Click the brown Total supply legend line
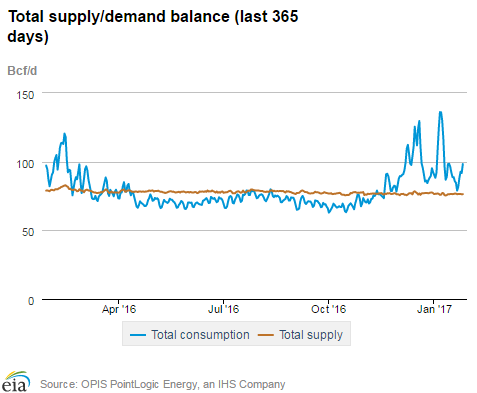The width and height of the screenshot is (477, 393). [x=266, y=335]
